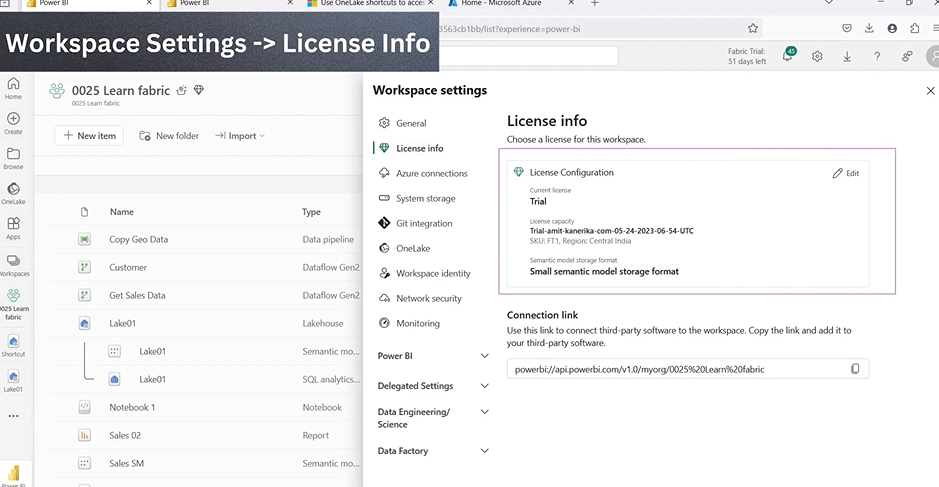
Task: Expand the Delegated Settings section
Action: click(x=433, y=386)
